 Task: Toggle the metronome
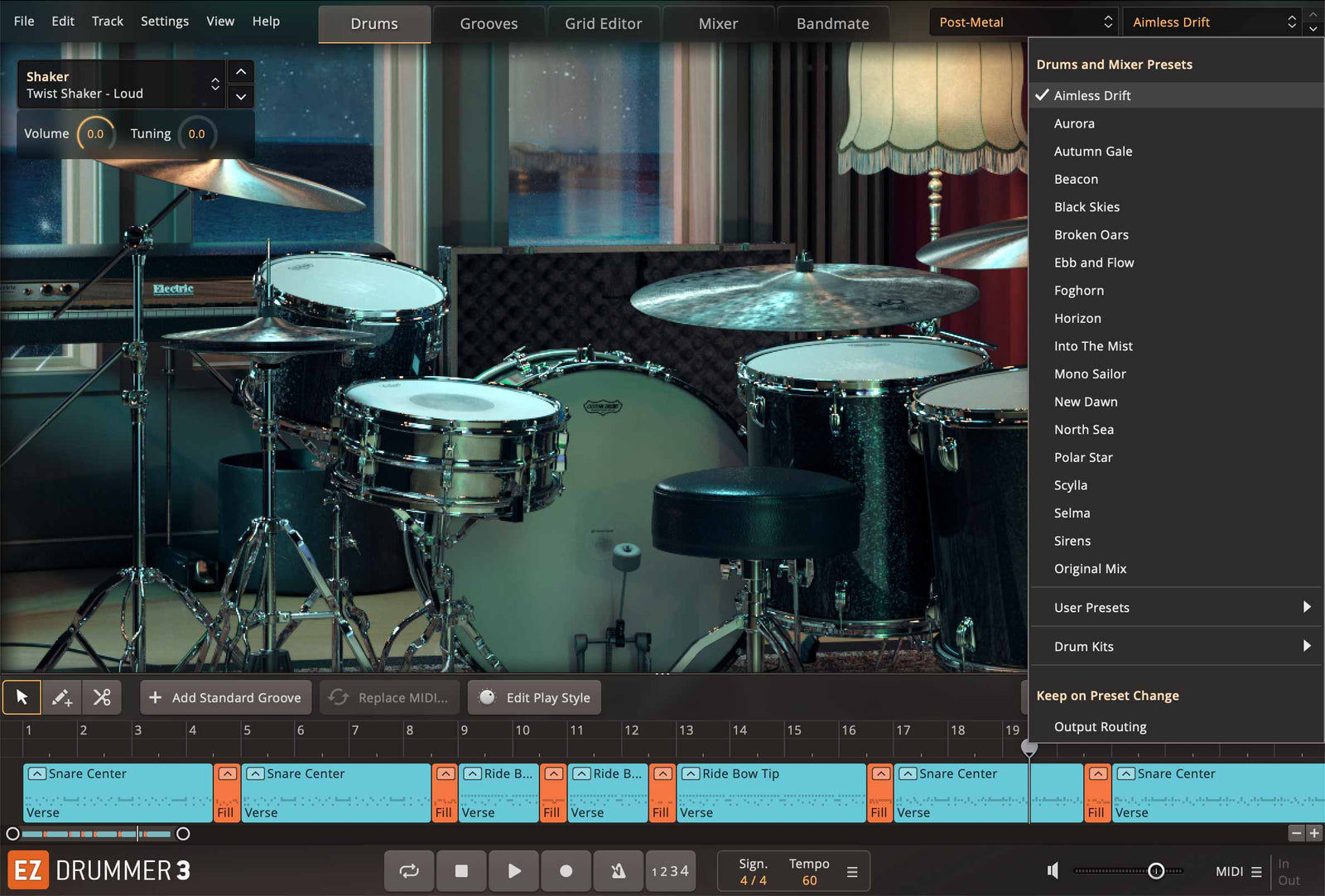tap(618, 871)
